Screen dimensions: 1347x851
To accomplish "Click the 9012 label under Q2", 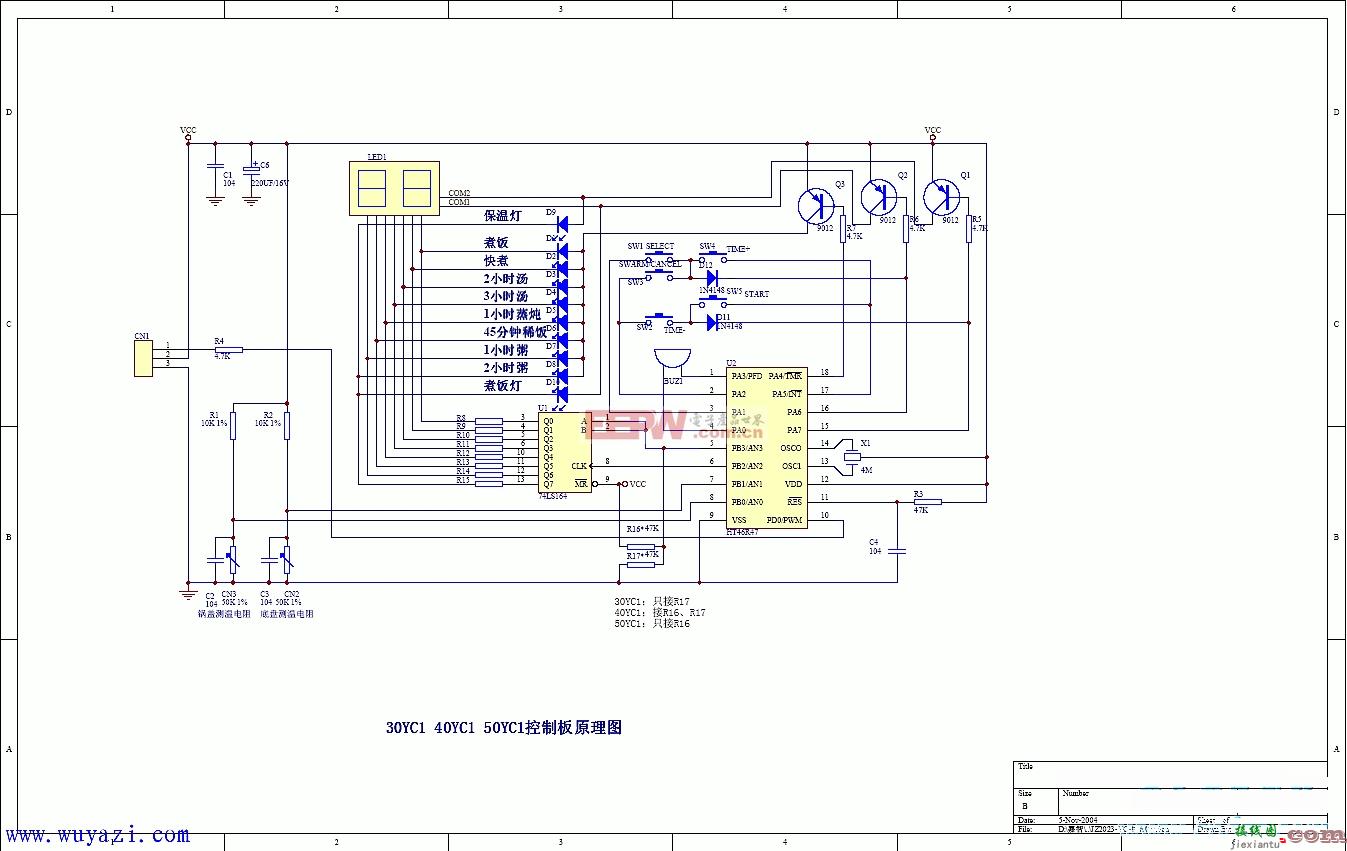I will (x=887, y=220).
